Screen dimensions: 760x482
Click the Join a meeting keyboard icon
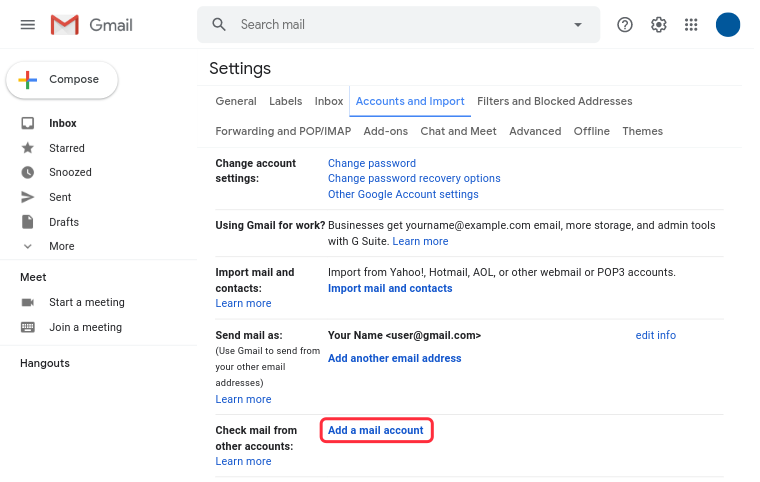point(28,327)
